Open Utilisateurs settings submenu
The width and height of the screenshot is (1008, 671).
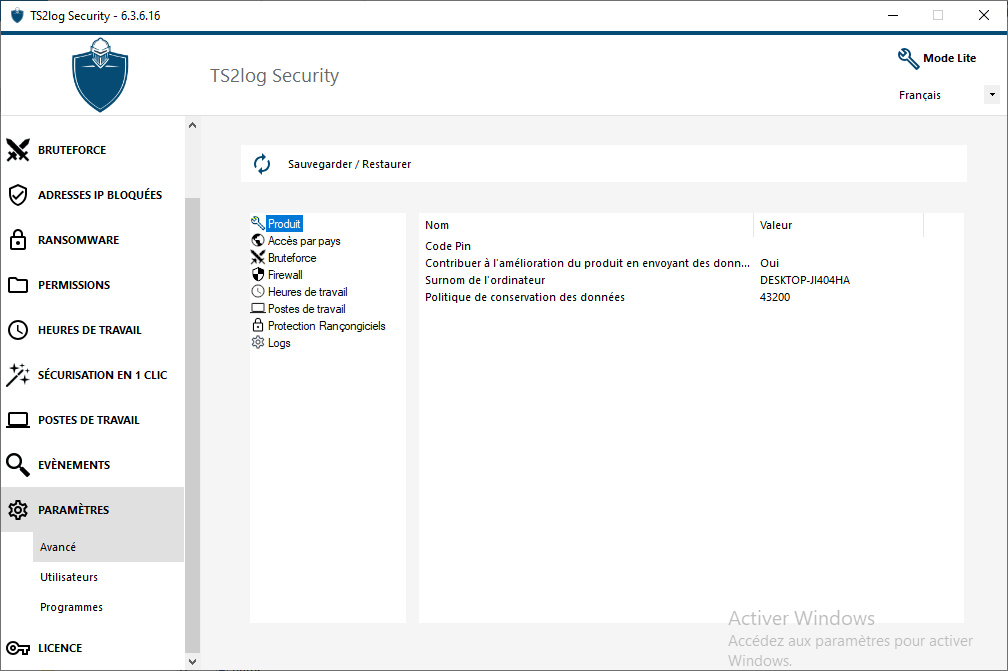pyautogui.click(x=69, y=577)
